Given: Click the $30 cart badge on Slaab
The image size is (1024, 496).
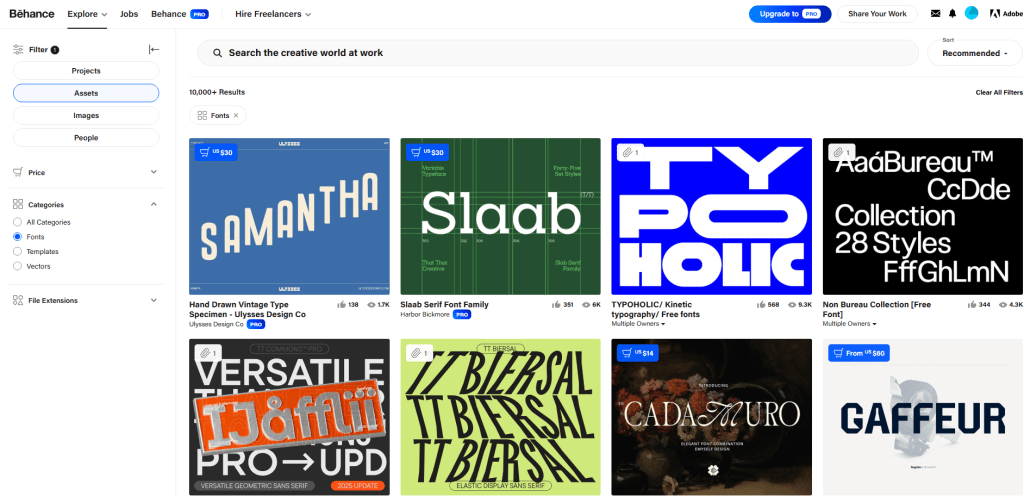Looking at the screenshot, I should click(x=427, y=152).
